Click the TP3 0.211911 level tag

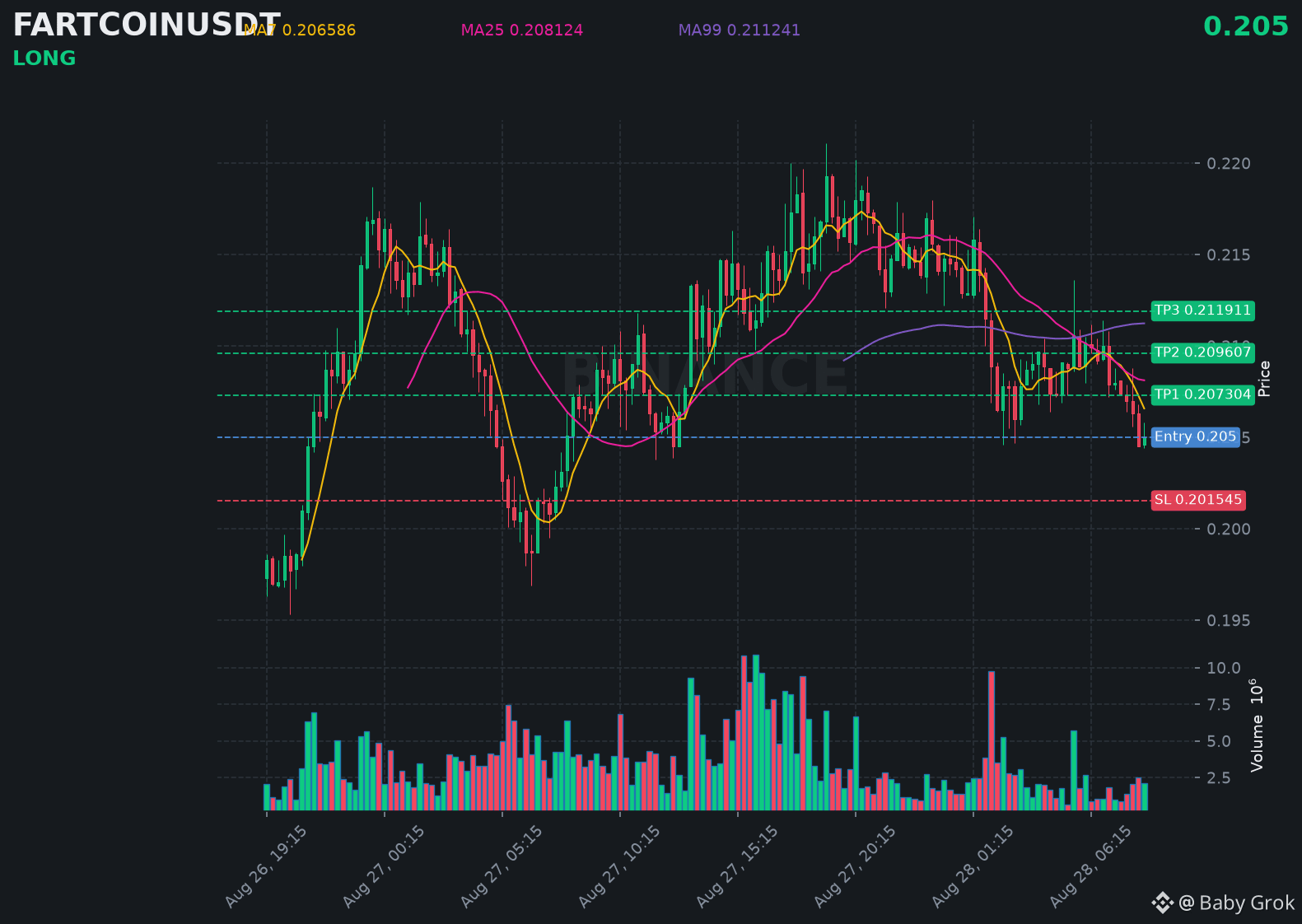click(x=1202, y=310)
